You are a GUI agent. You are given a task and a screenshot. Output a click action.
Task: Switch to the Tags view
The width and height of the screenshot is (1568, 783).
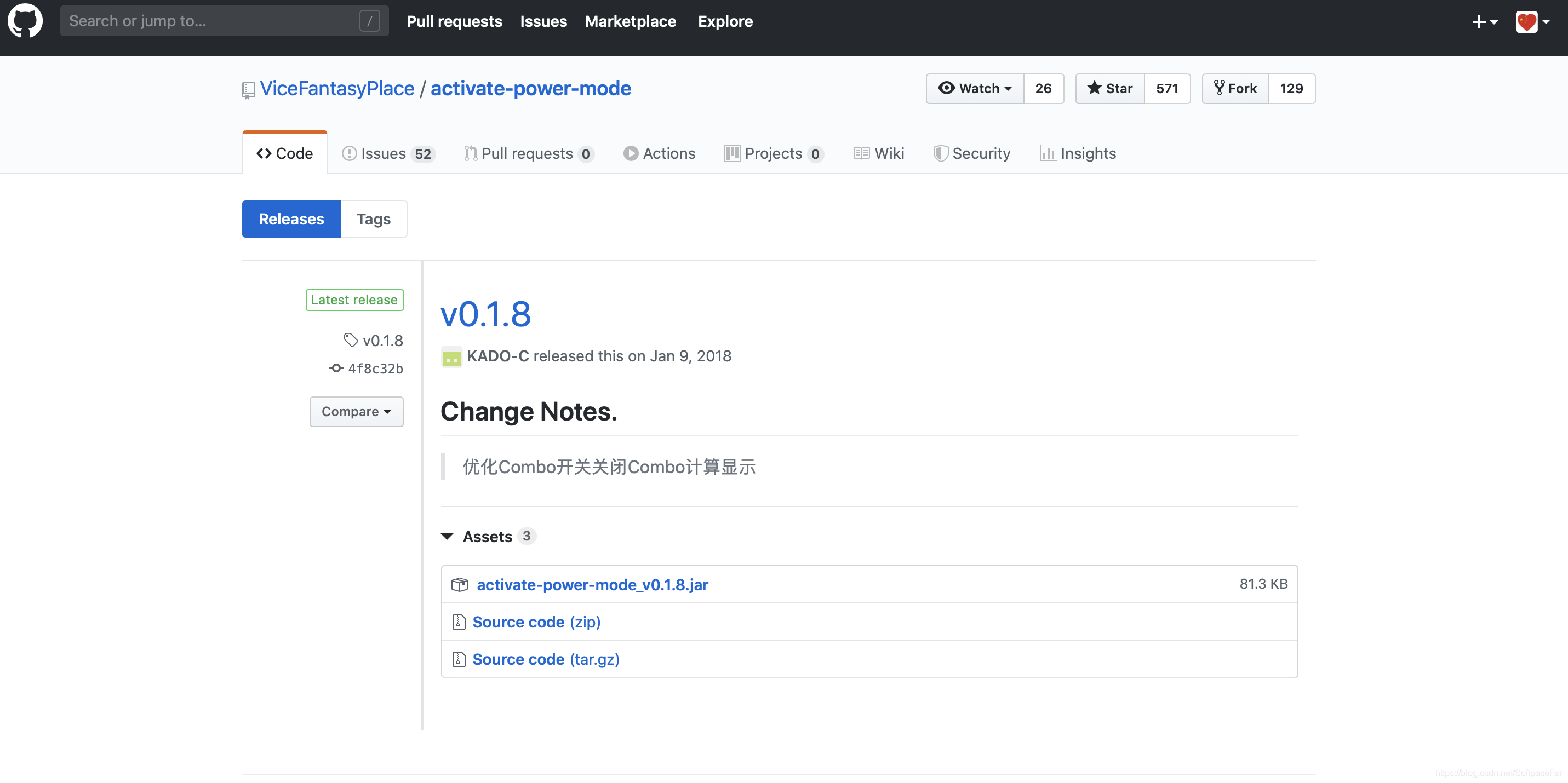tap(374, 219)
